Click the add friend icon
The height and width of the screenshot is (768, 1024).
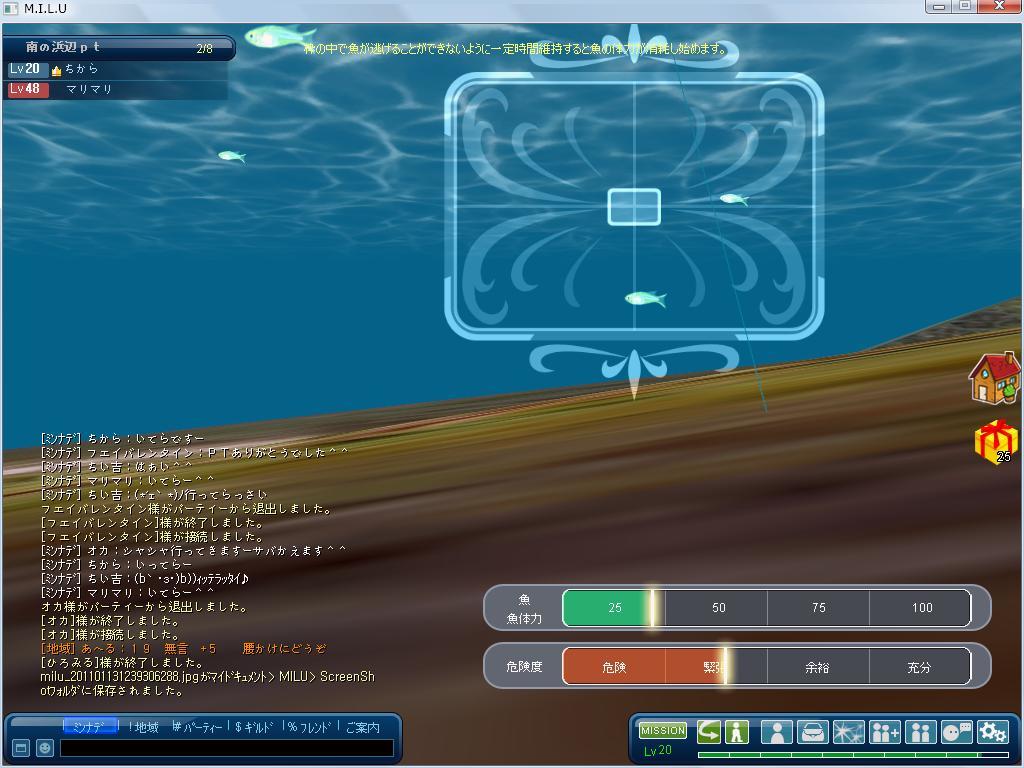(x=885, y=732)
